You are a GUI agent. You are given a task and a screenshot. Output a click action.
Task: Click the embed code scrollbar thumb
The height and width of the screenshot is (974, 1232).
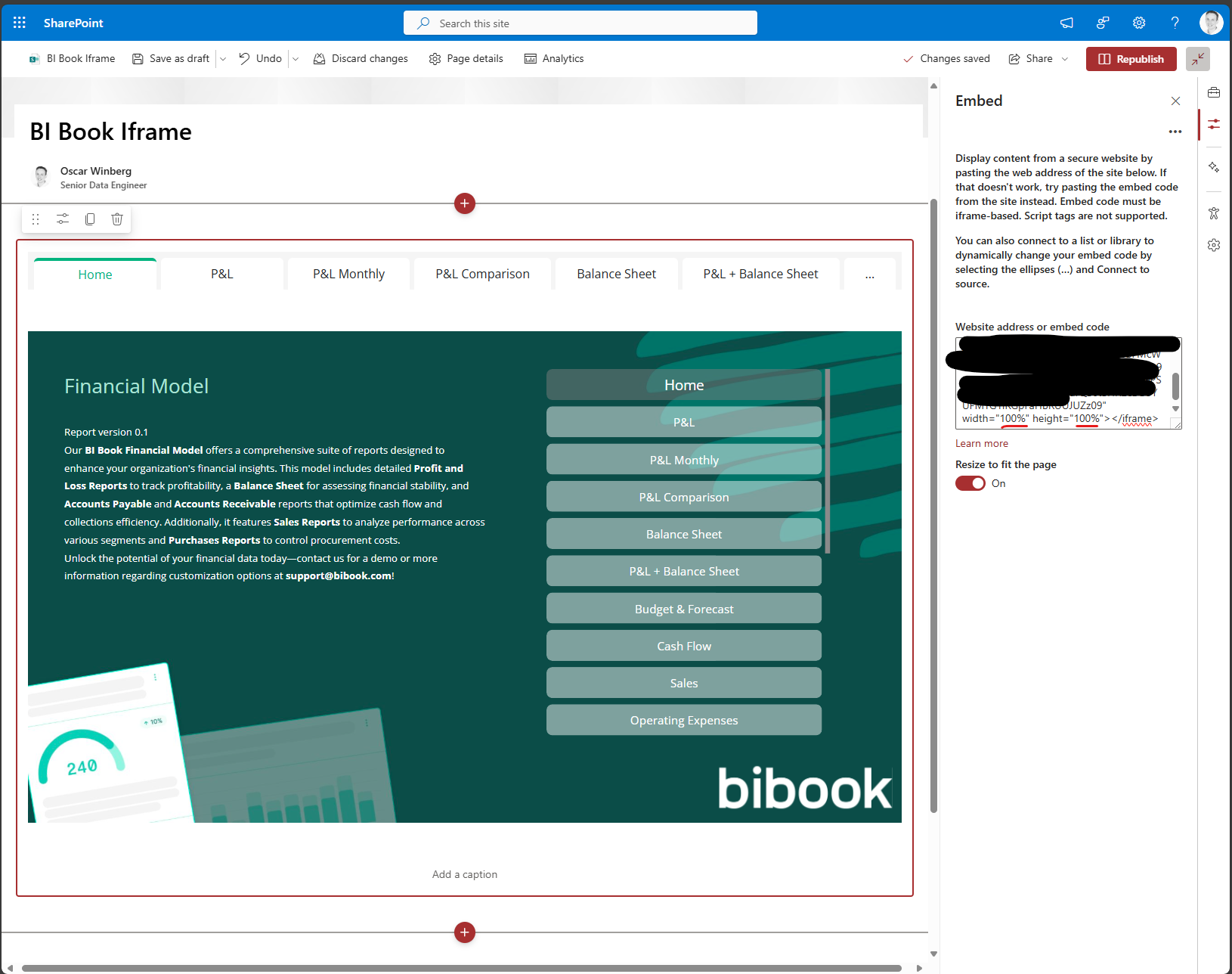coord(1175,386)
